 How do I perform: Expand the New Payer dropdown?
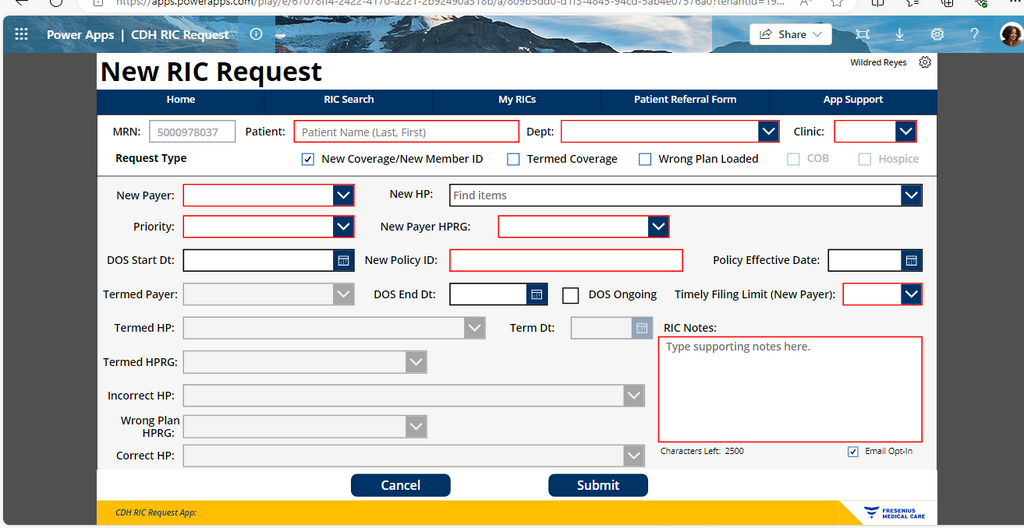[344, 195]
